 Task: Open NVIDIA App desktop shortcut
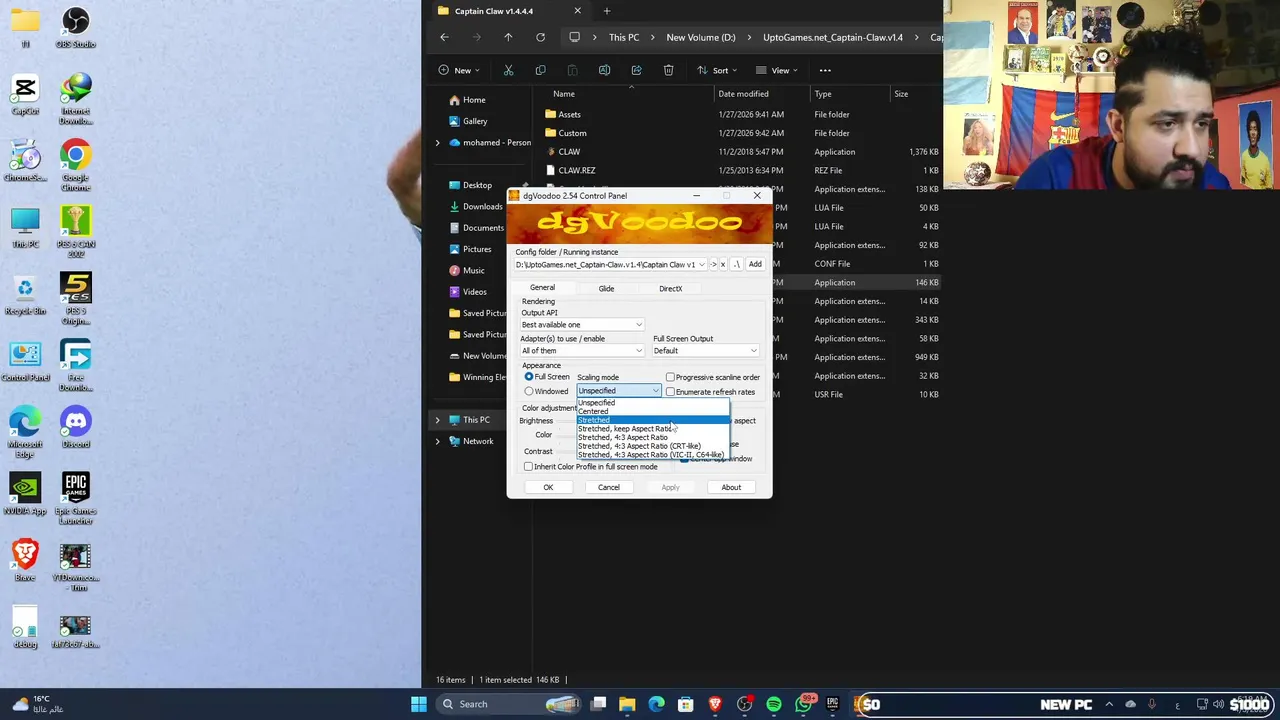(25, 494)
